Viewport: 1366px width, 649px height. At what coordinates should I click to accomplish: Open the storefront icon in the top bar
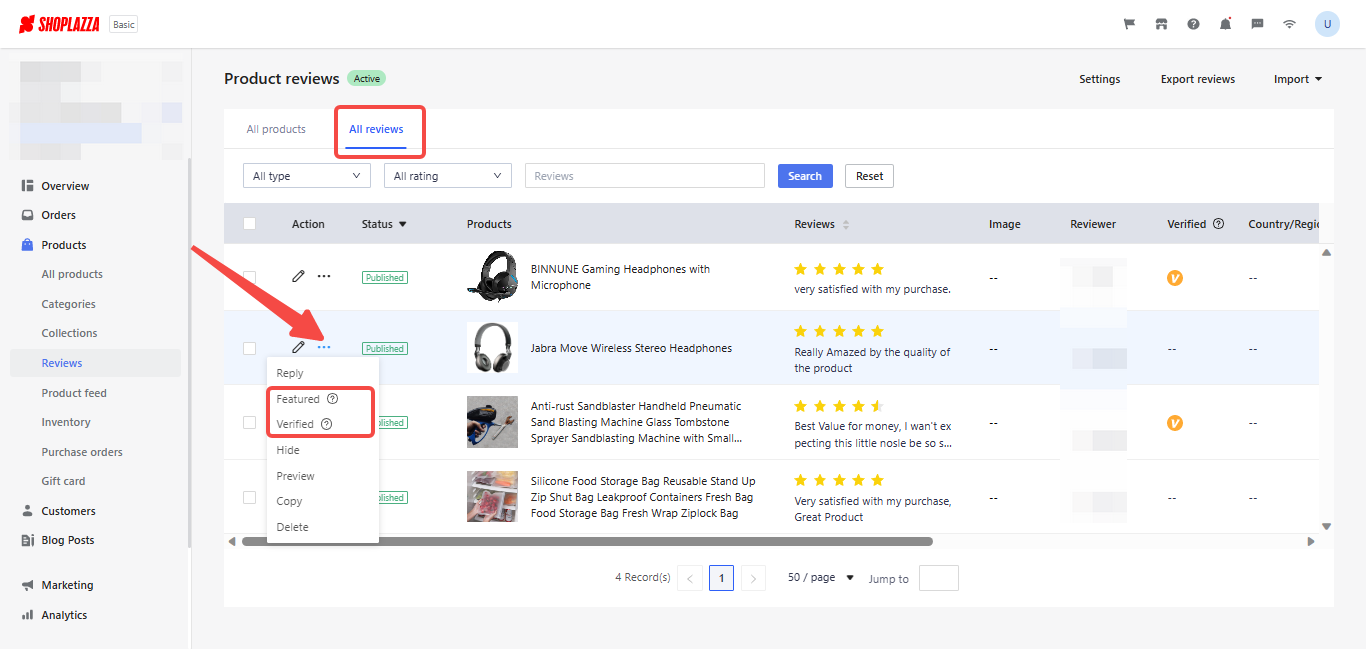click(x=1161, y=24)
